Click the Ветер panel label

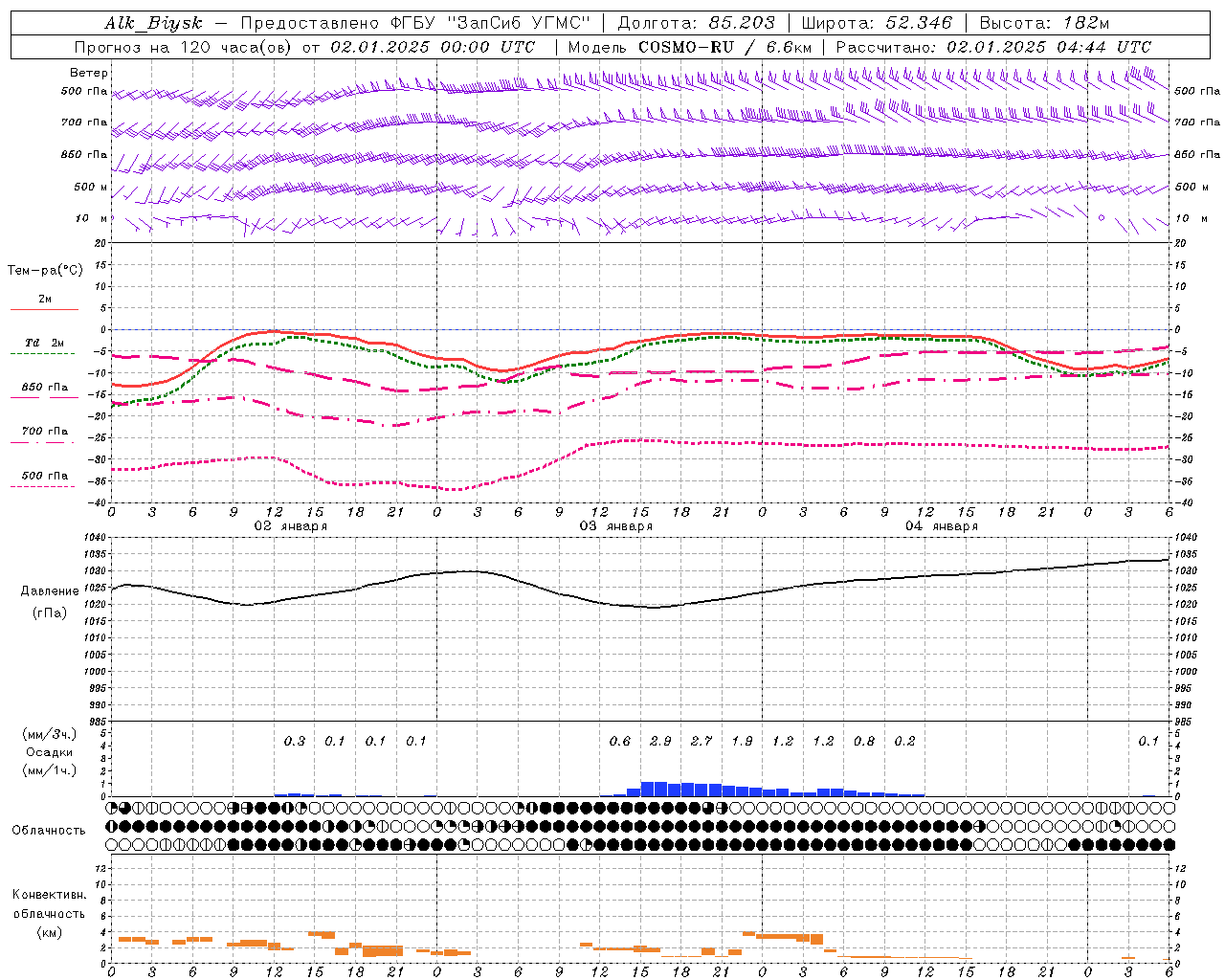click(x=89, y=73)
